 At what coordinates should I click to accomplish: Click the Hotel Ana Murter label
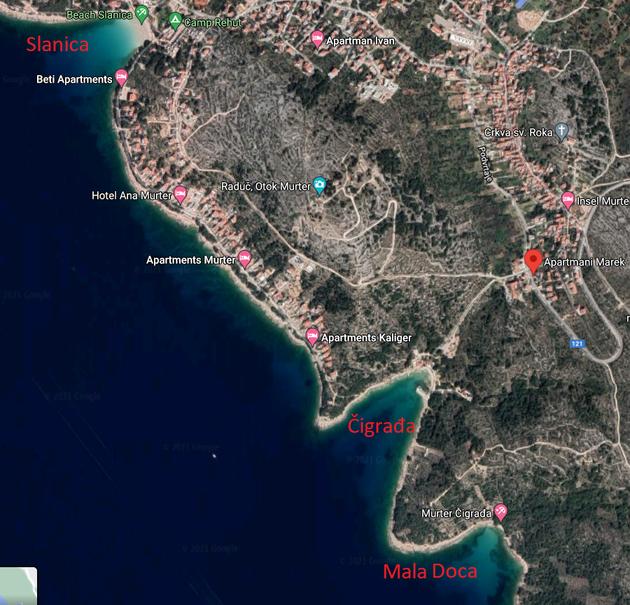(x=132, y=195)
